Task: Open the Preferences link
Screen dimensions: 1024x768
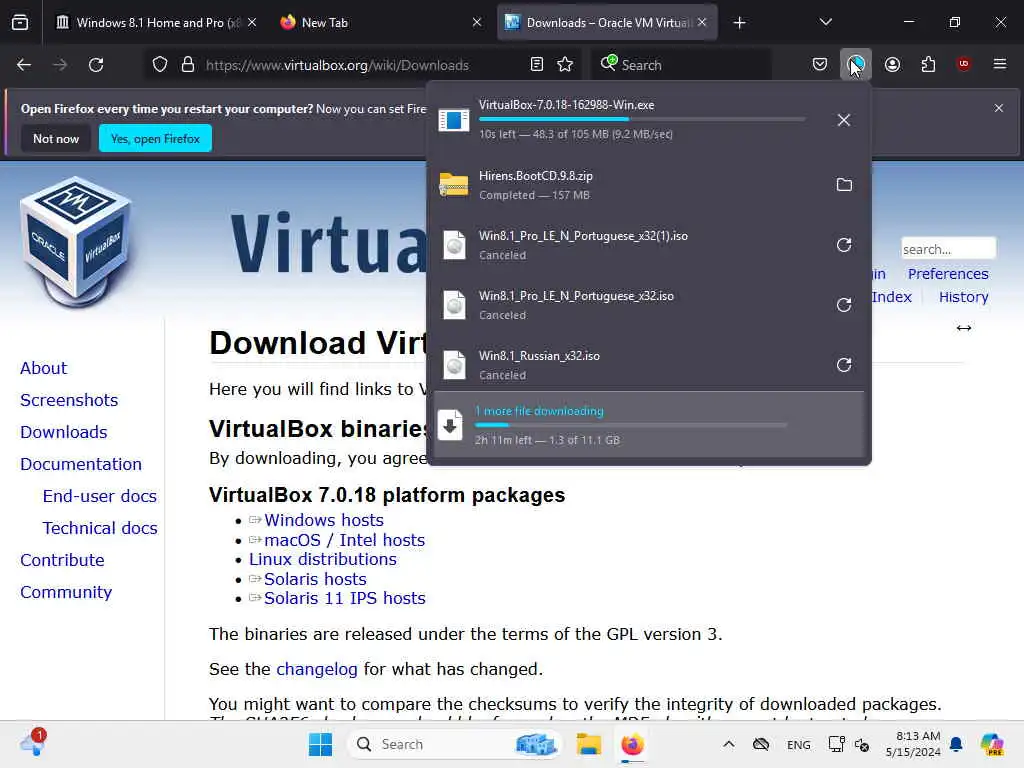Action: point(948,274)
